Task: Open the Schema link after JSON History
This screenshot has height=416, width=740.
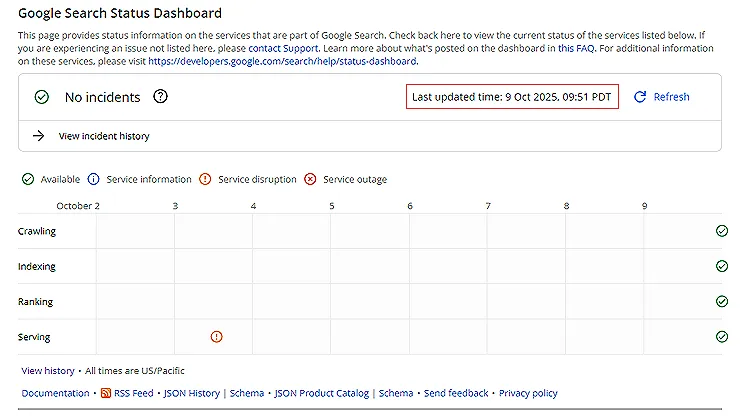Action: (x=247, y=393)
